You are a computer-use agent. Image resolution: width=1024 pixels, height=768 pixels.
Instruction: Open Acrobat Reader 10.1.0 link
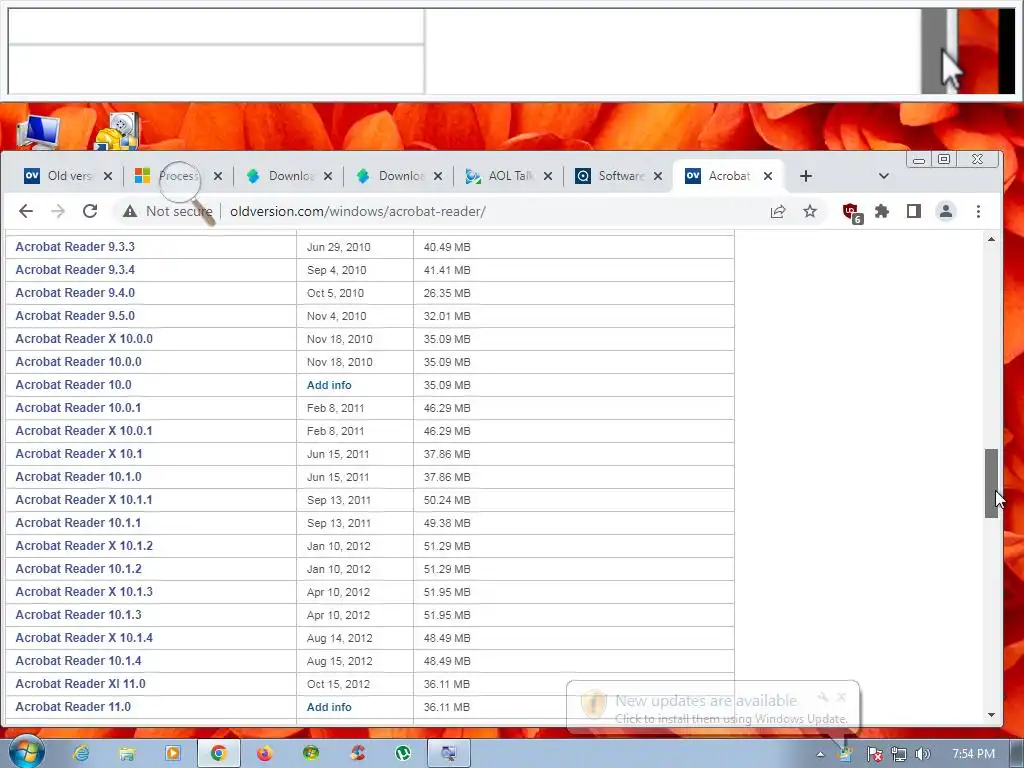click(x=78, y=476)
